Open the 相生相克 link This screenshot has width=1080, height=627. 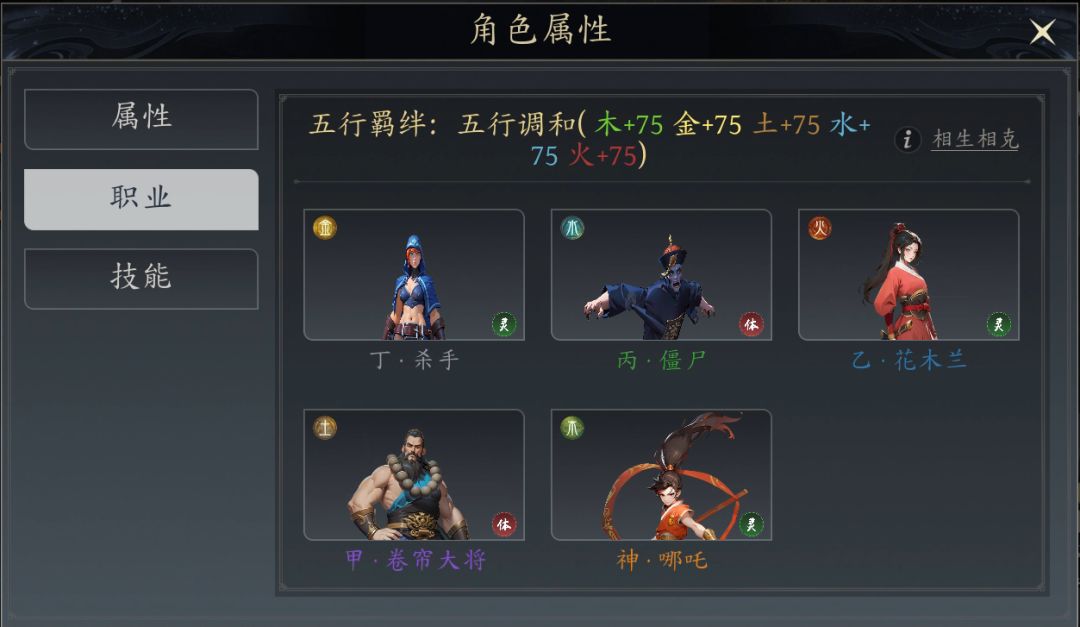[975, 139]
